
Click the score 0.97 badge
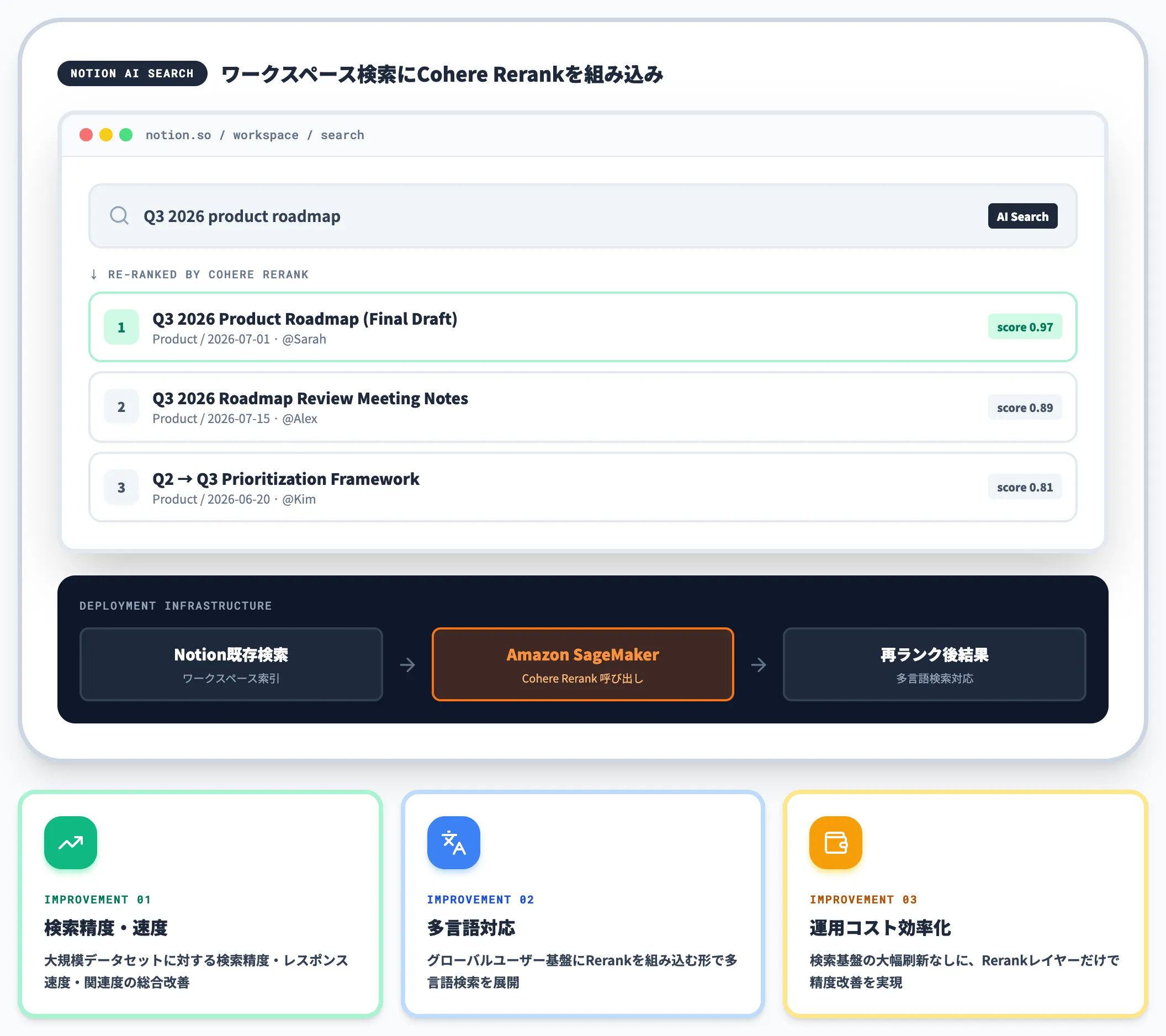1025,327
